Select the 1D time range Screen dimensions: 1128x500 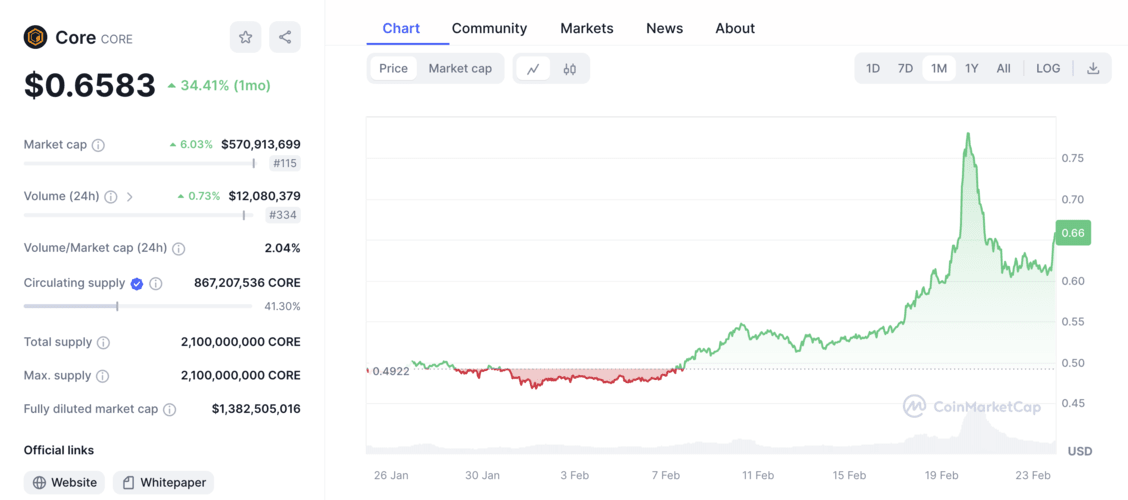point(873,69)
